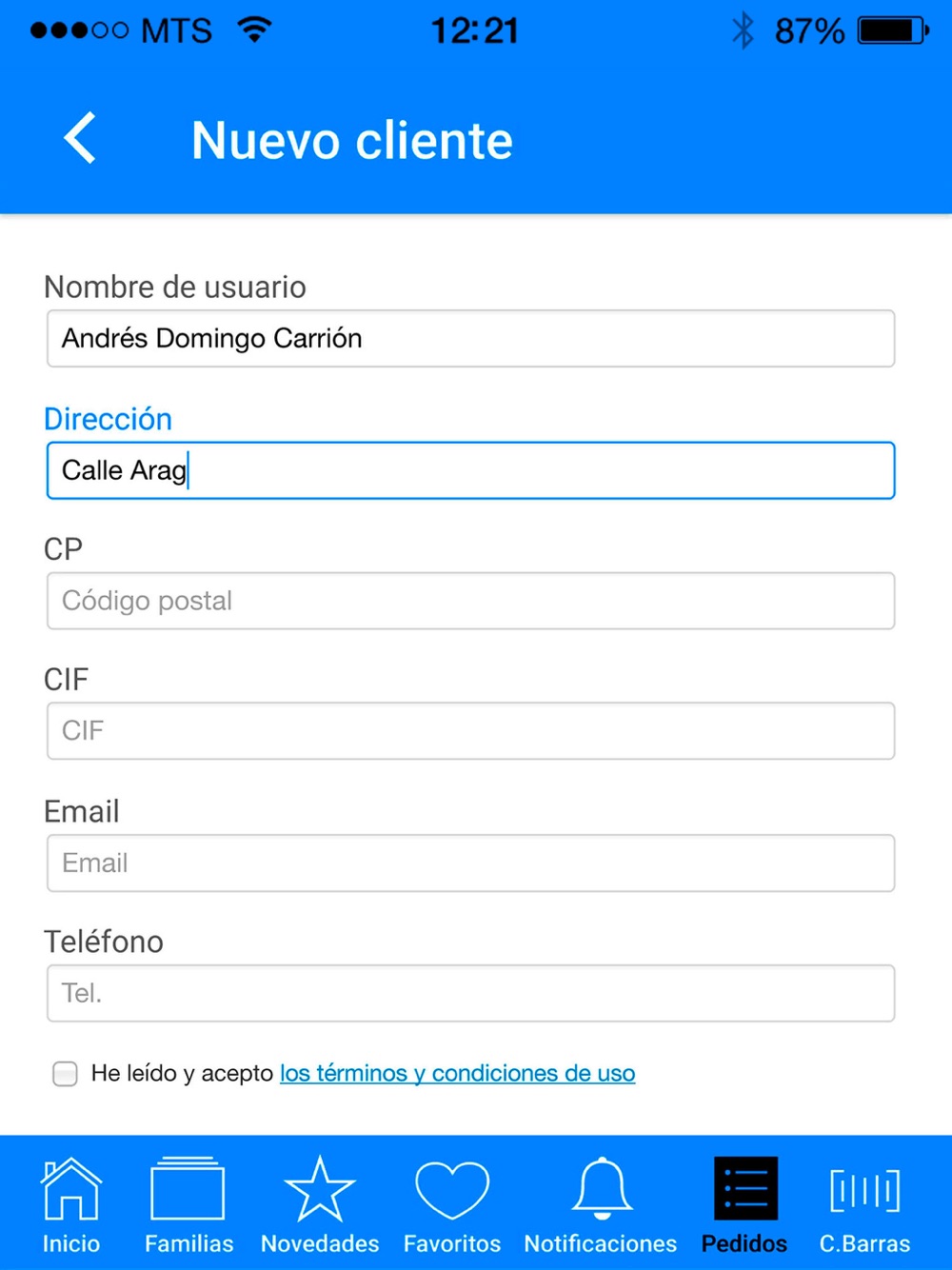Tap the Nuevo cliente header title
The image size is (952, 1270).
352,141
